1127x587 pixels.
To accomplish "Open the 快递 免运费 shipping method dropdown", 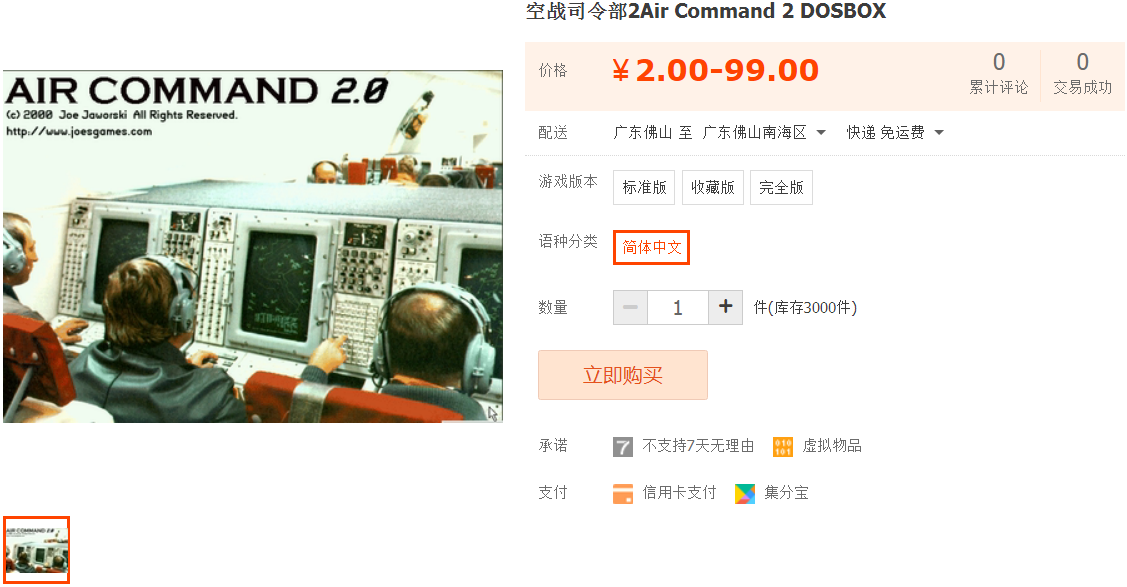I will (894, 133).
